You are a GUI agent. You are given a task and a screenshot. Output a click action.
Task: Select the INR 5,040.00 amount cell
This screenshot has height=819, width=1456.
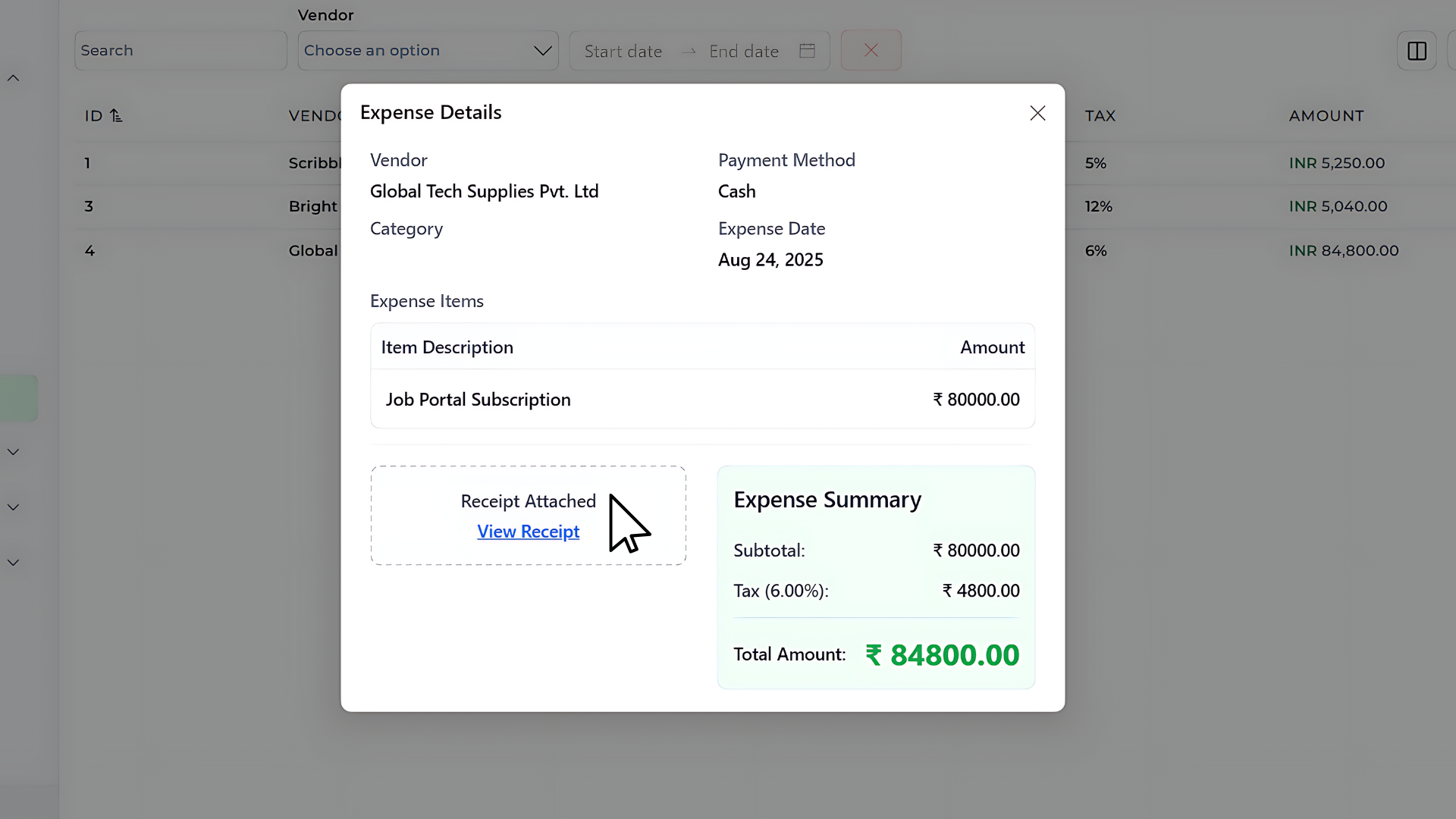1338,206
